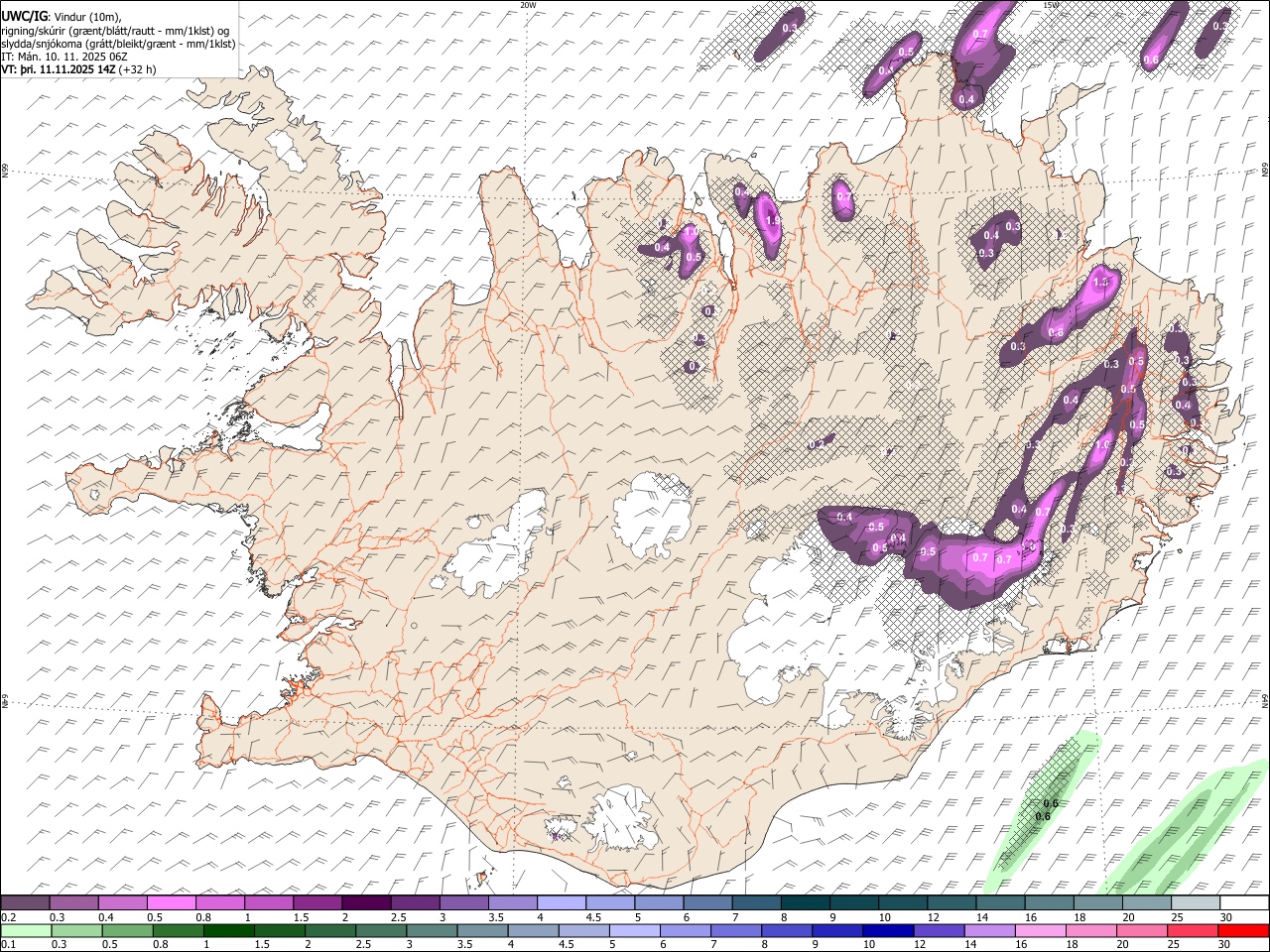Pick the snow scale swatch labeled 0.3

[73, 903]
